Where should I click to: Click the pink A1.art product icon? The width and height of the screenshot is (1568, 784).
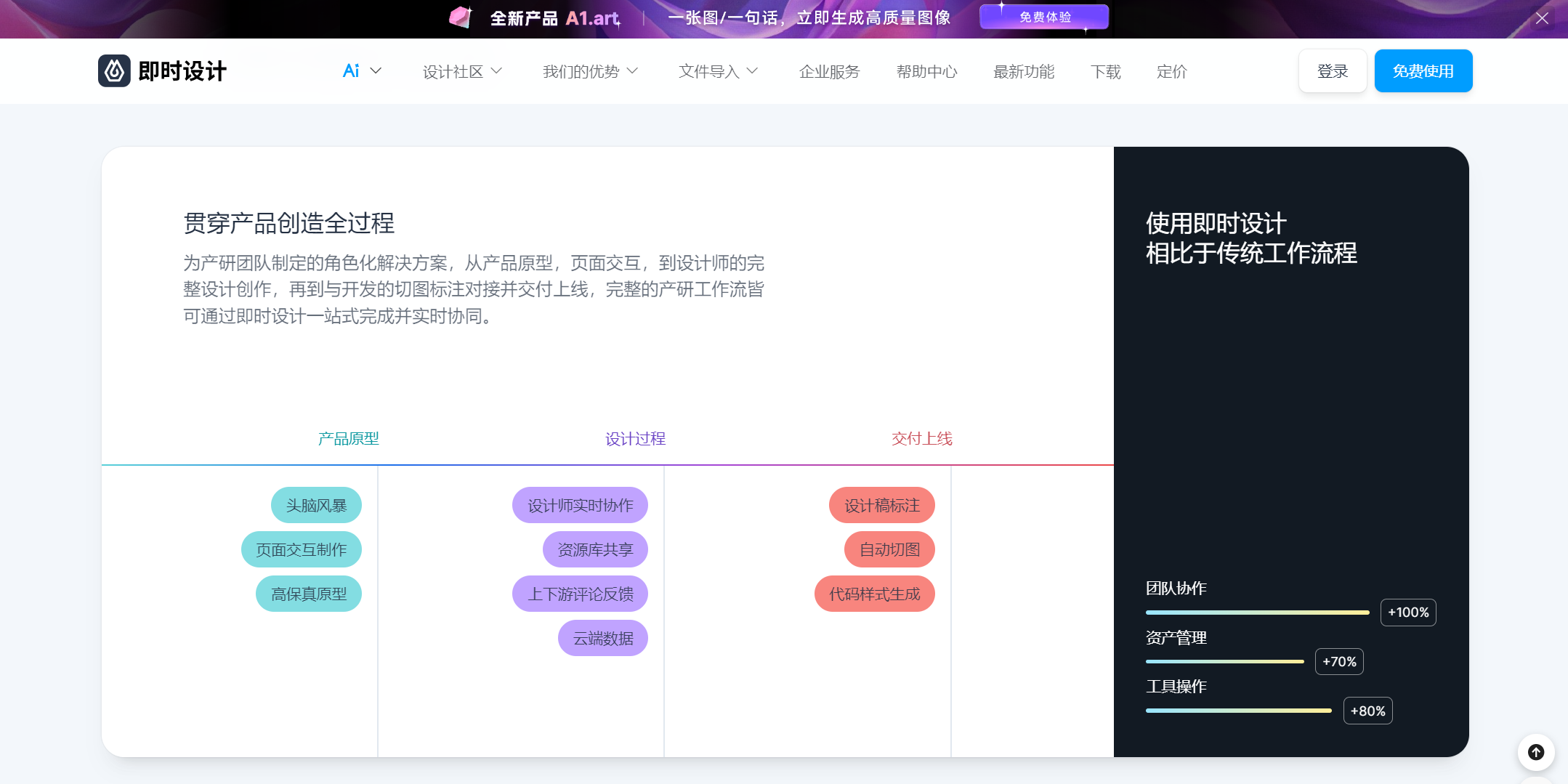coord(460,17)
